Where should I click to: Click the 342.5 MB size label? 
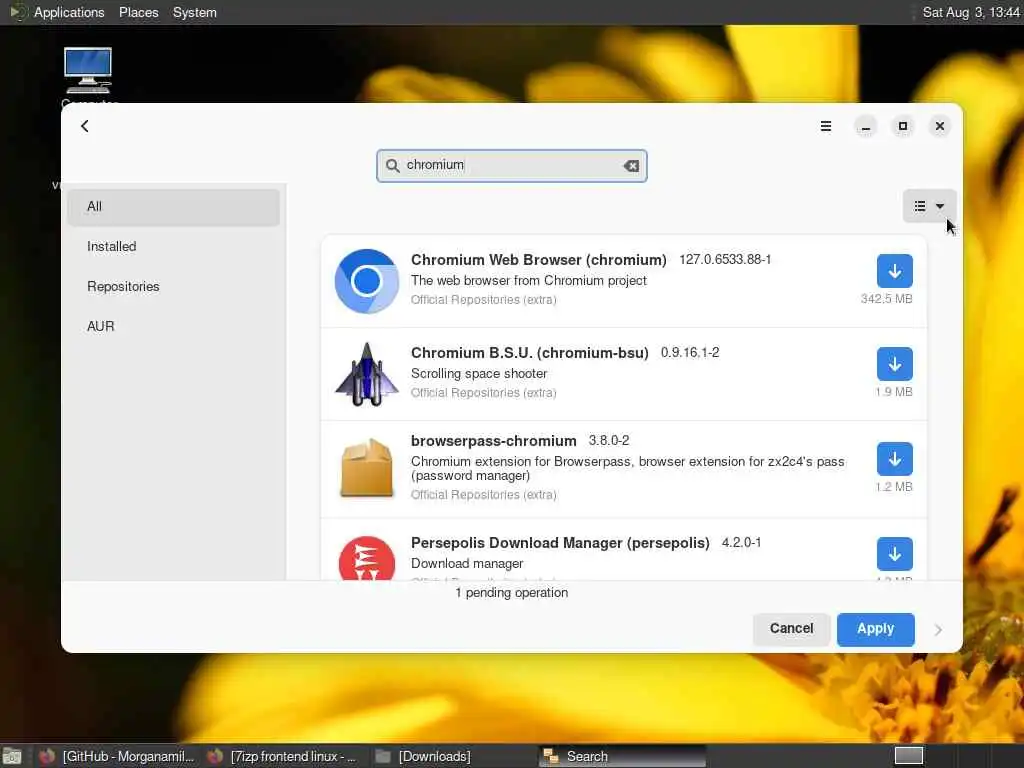[886, 299]
